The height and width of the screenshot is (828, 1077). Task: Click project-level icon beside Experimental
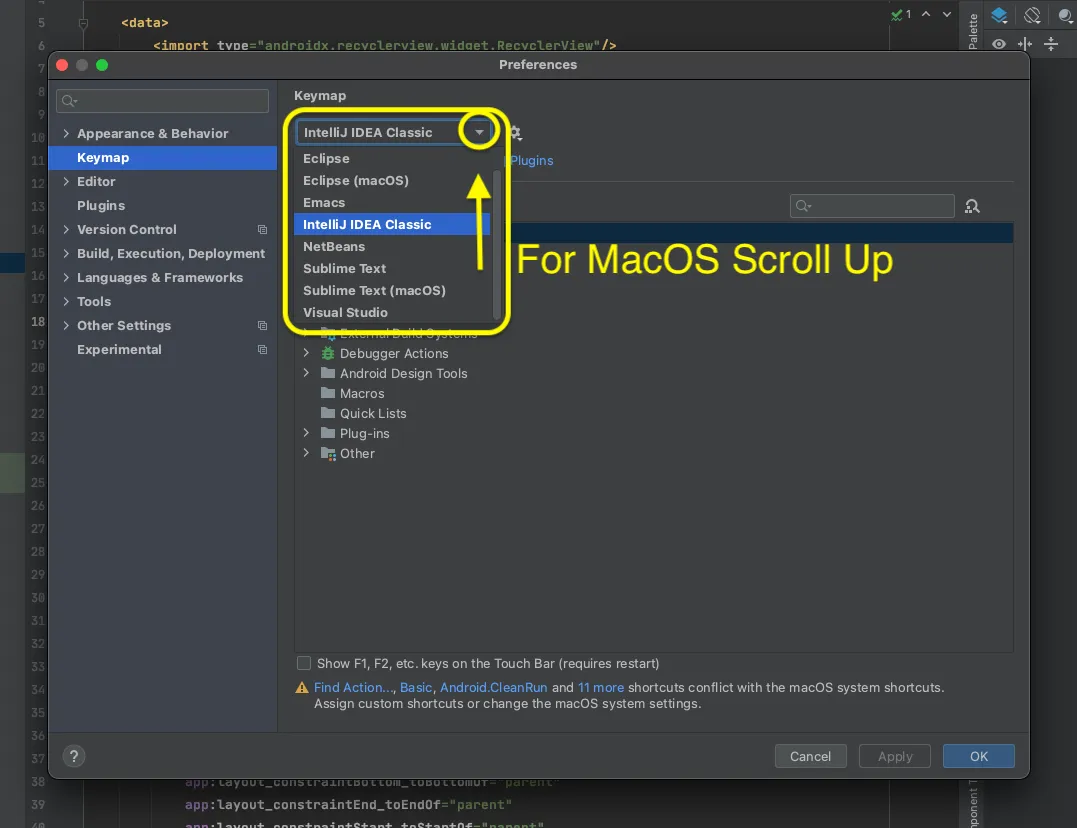tap(262, 350)
